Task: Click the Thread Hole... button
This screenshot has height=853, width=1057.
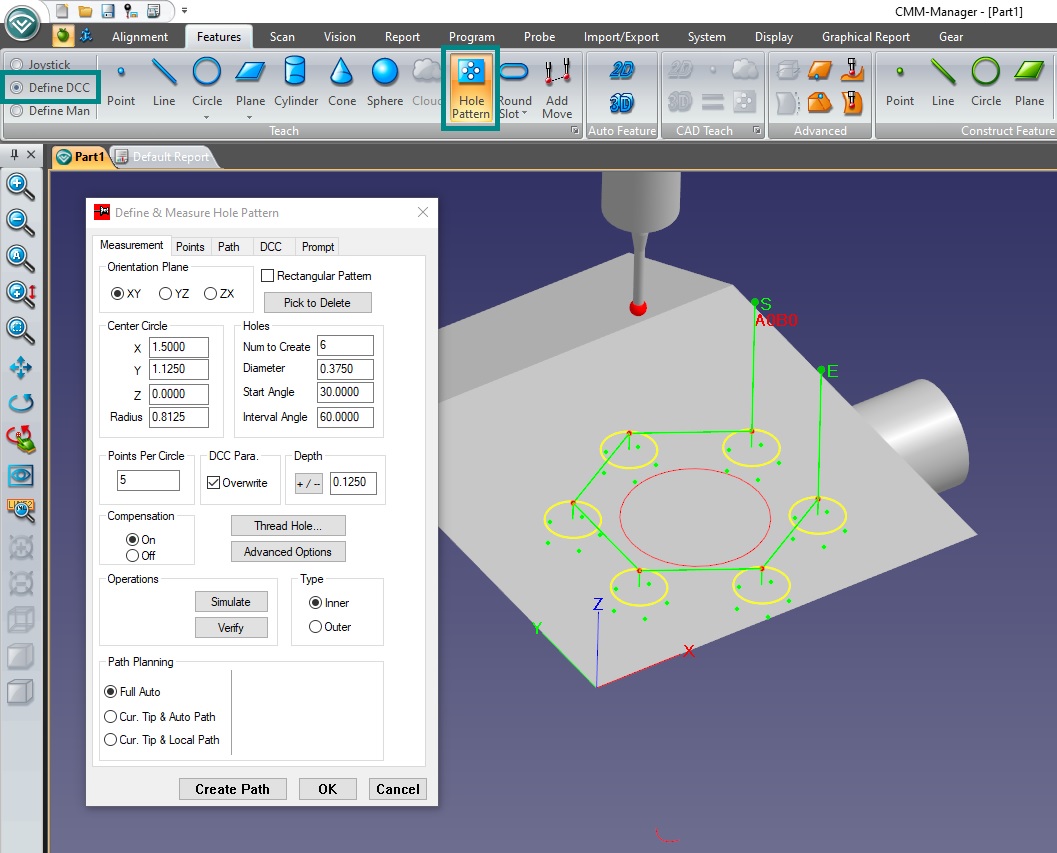Action: tap(288, 526)
